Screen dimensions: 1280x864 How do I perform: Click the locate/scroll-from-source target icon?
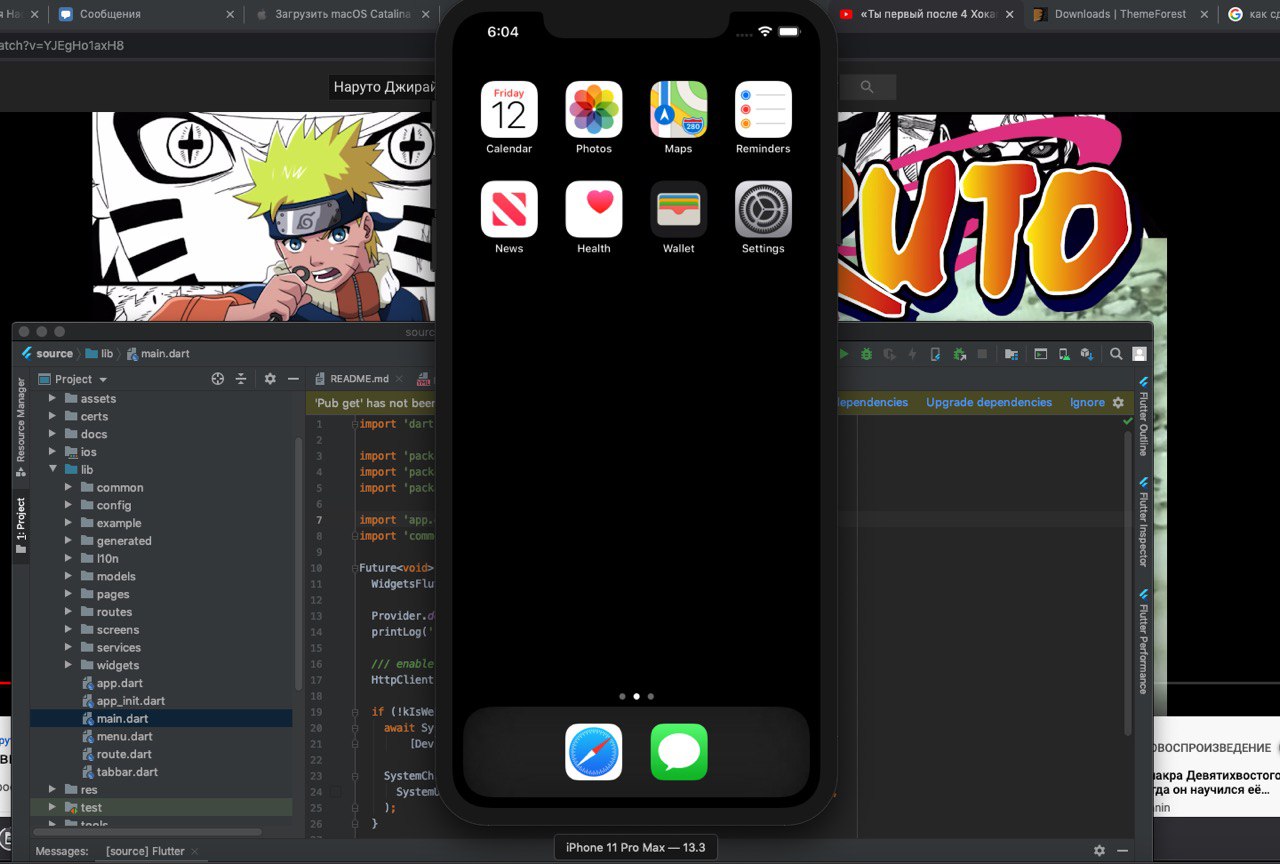coord(218,379)
